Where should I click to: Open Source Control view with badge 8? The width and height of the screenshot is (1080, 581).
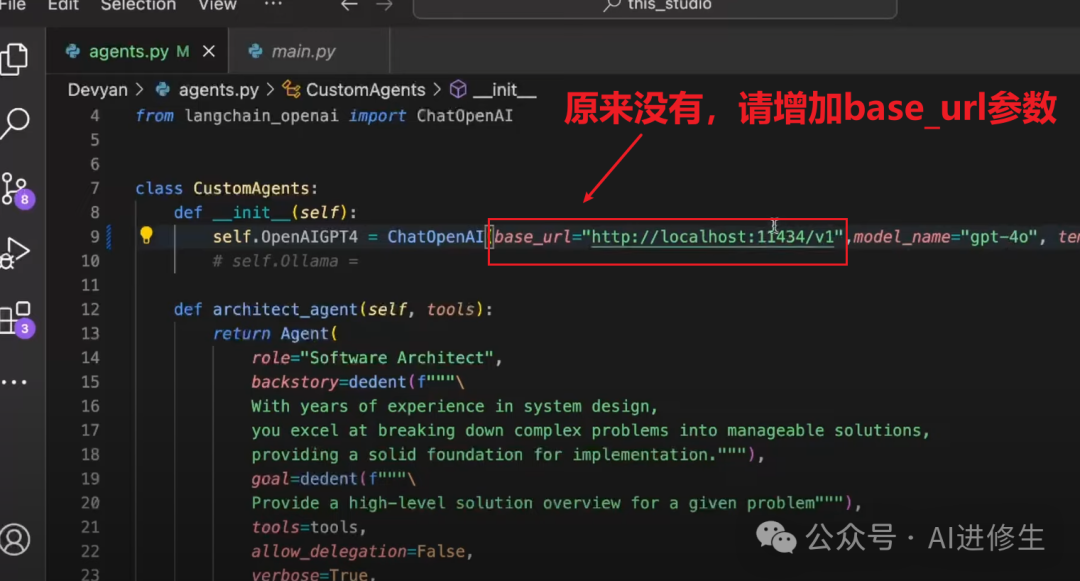pyautogui.click(x=17, y=189)
